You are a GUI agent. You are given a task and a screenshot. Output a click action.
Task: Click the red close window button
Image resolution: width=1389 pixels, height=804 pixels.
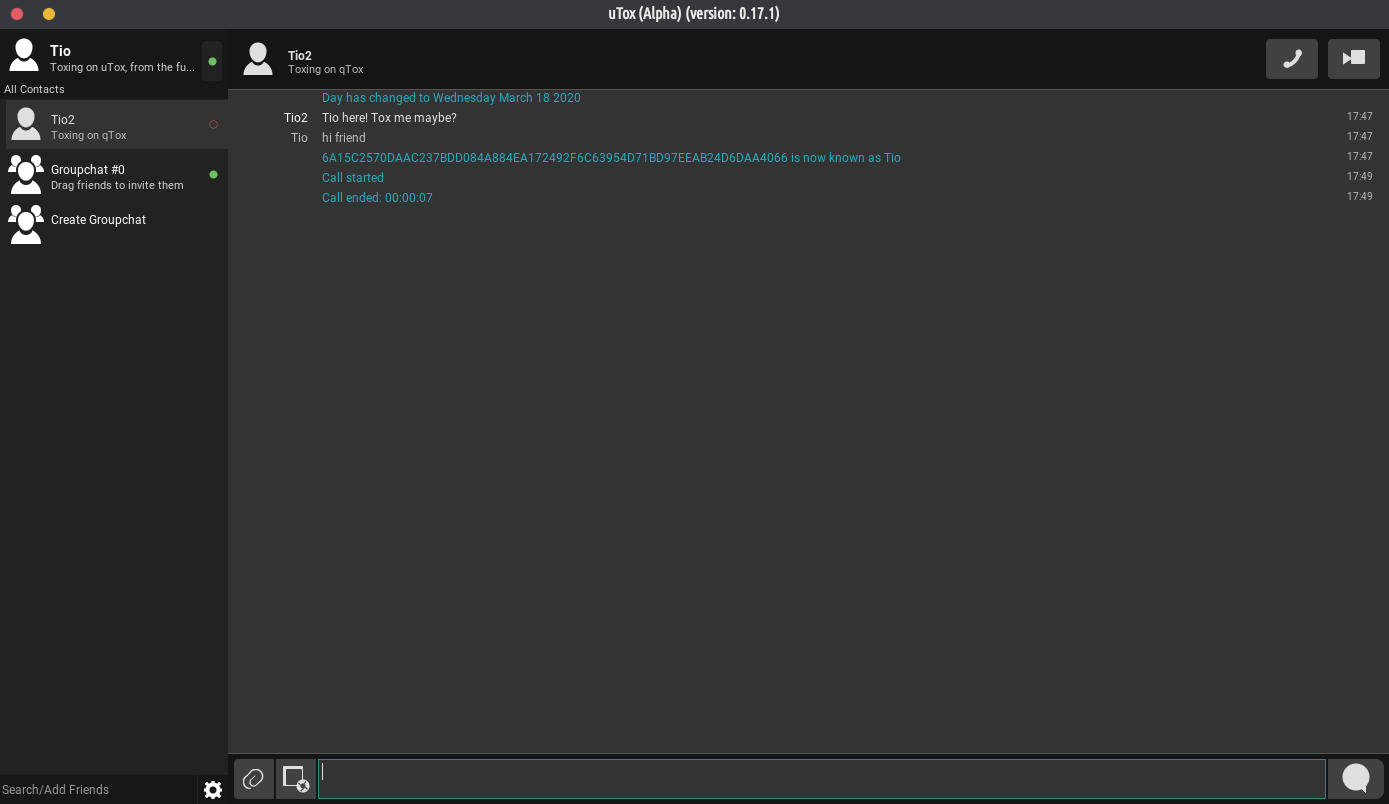17,14
